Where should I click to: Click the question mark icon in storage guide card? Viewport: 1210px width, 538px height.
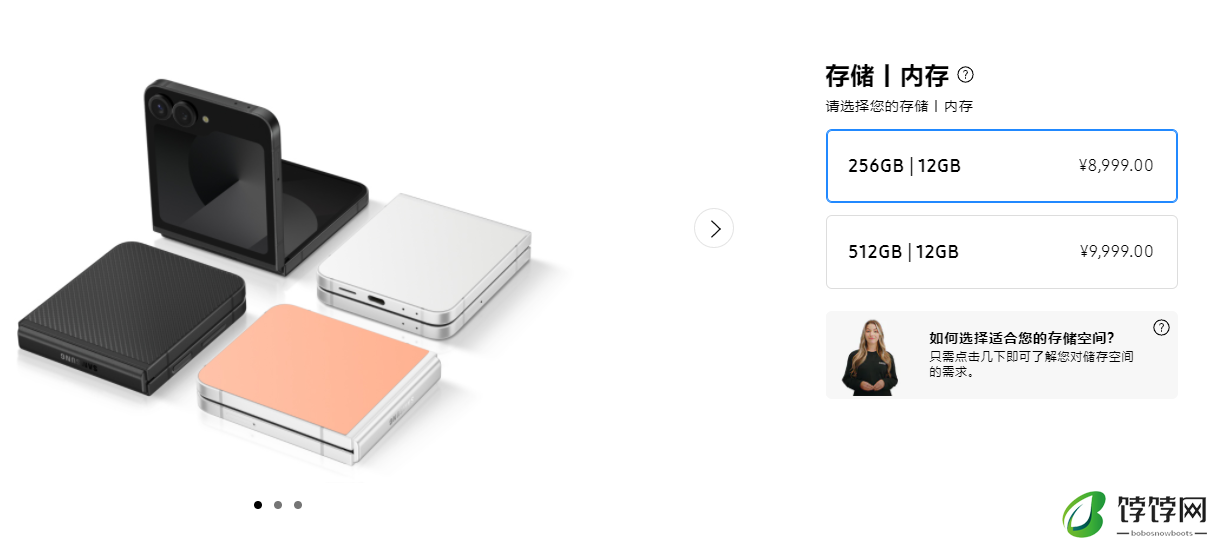pyautogui.click(x=1161, y=327)
